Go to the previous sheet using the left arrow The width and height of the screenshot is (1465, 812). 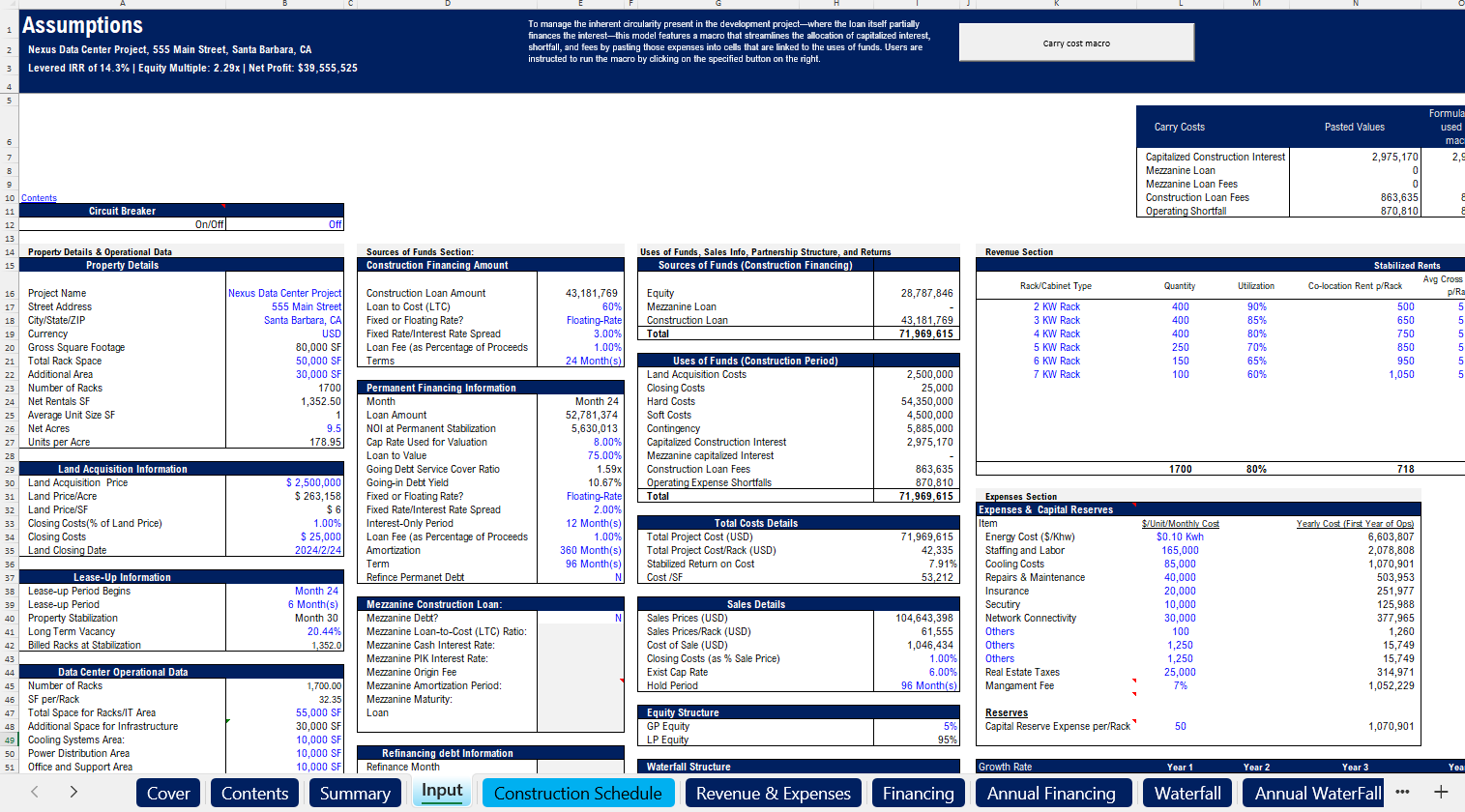(35, 792)
